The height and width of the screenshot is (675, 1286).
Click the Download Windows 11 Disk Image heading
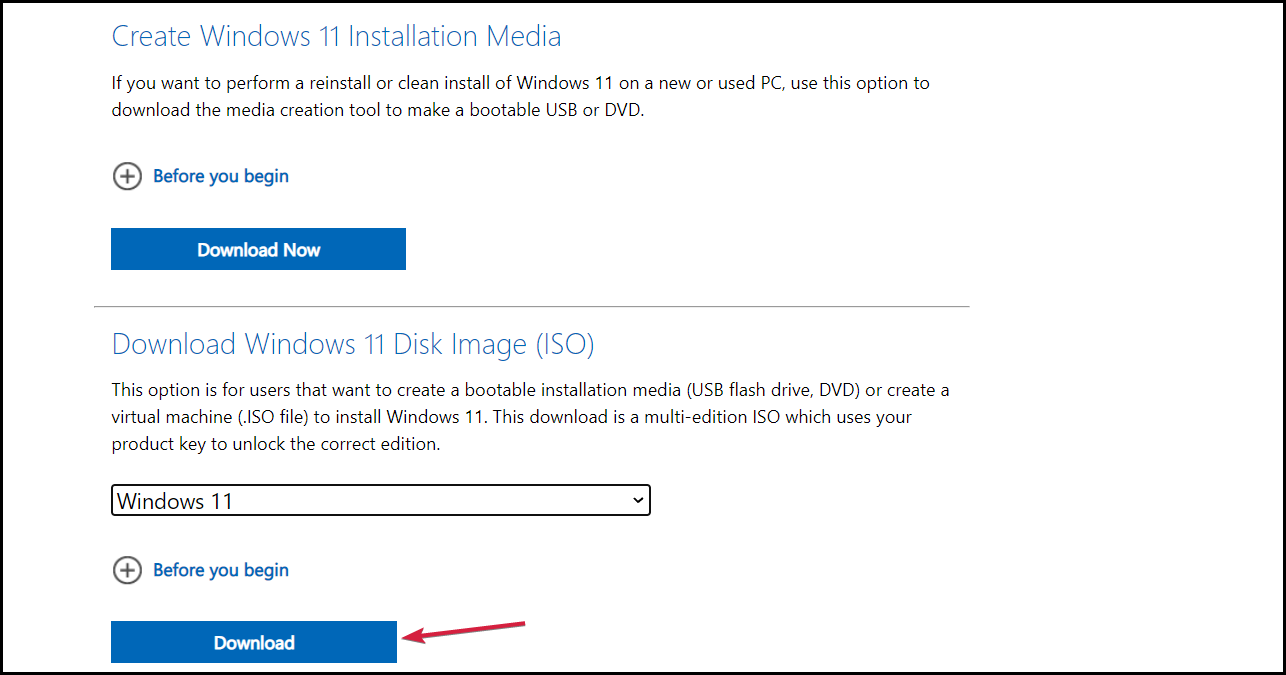click(x=353, y=343)
